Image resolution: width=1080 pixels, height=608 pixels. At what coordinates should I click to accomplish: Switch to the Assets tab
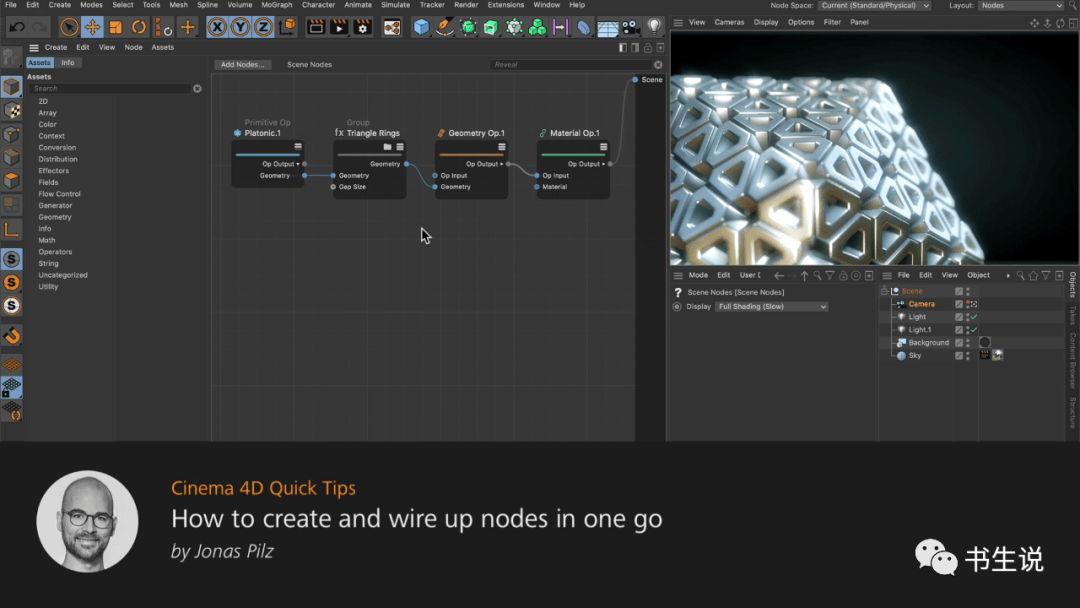pos(39,63)
